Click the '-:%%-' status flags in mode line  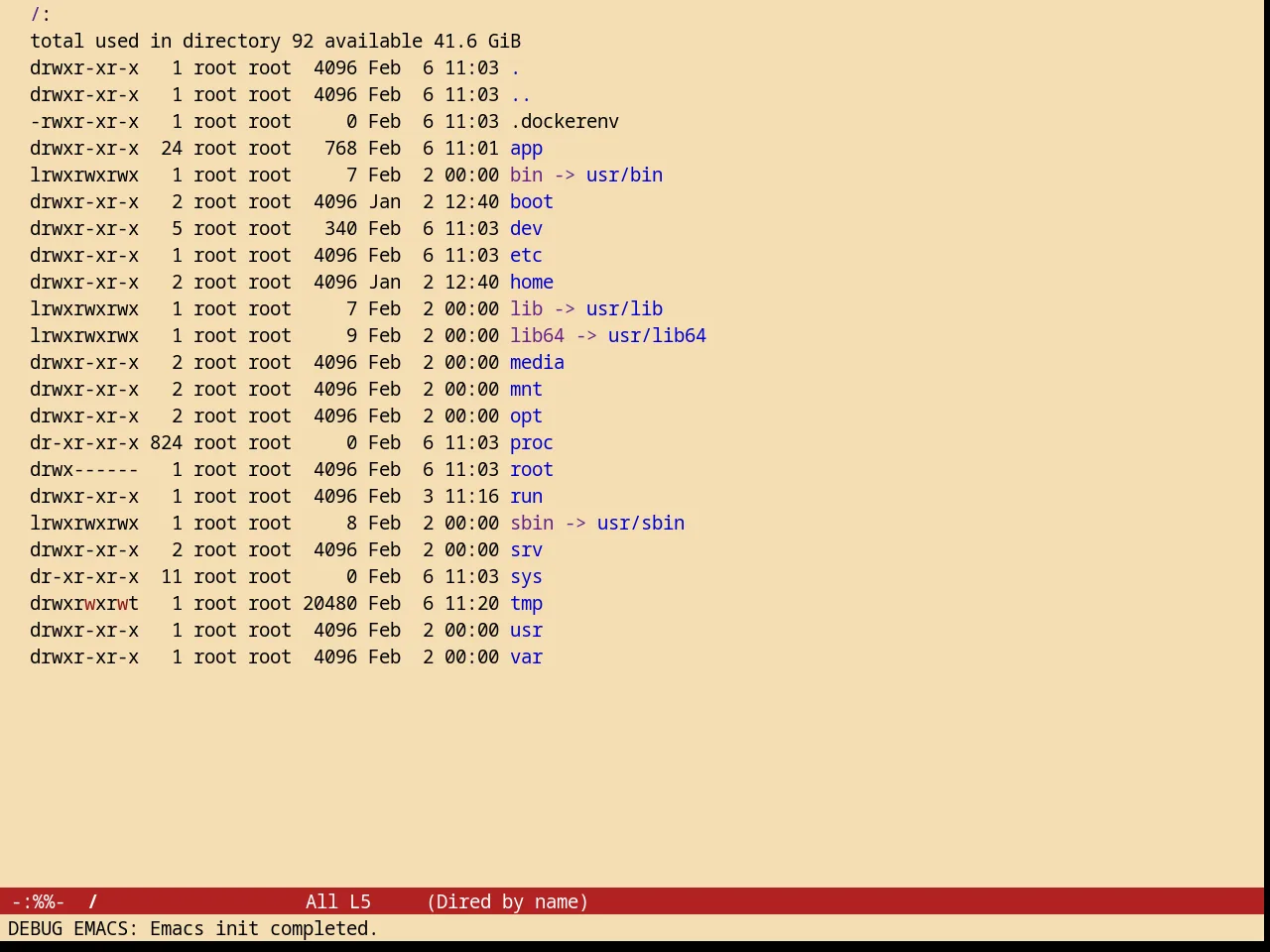38,901
